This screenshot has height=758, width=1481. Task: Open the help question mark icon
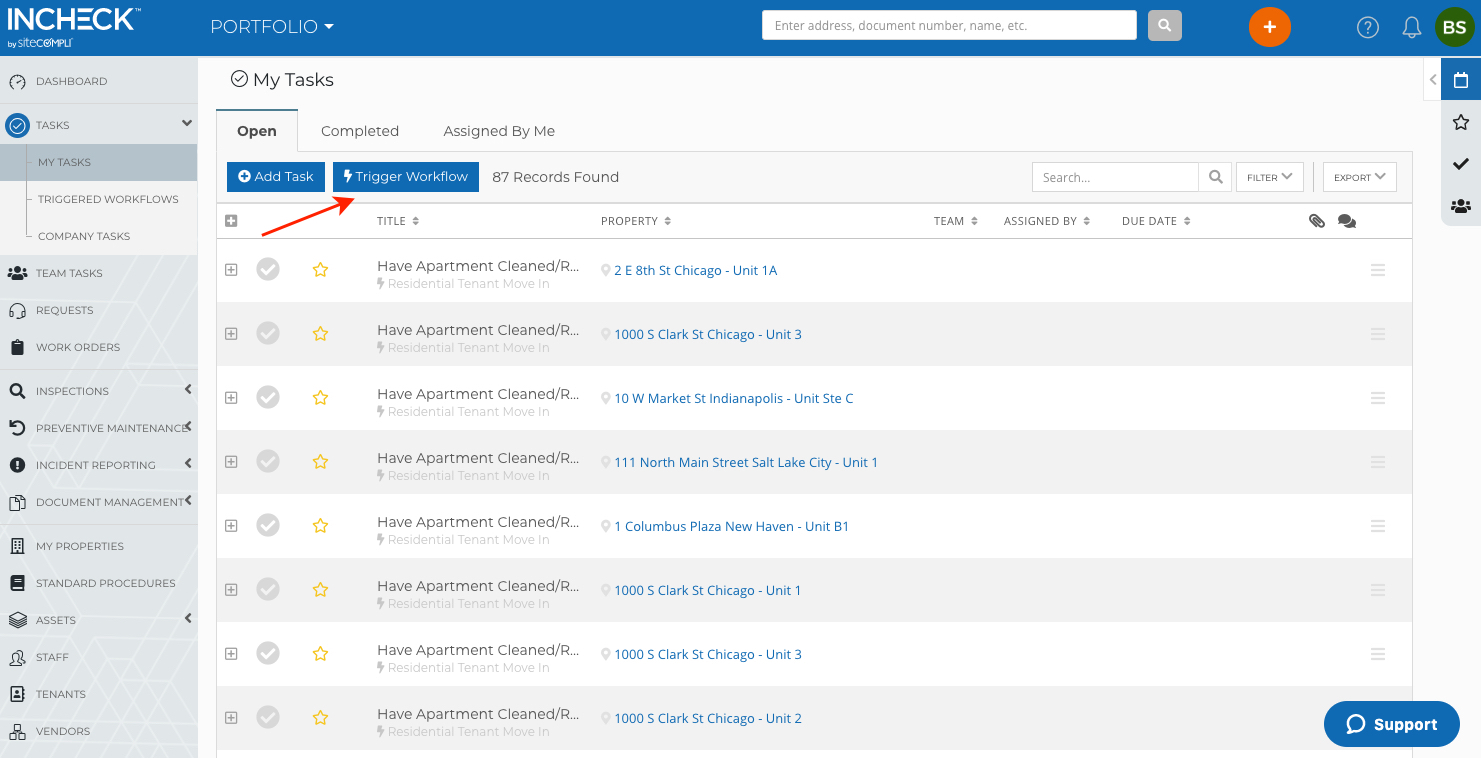[1367, 28]
